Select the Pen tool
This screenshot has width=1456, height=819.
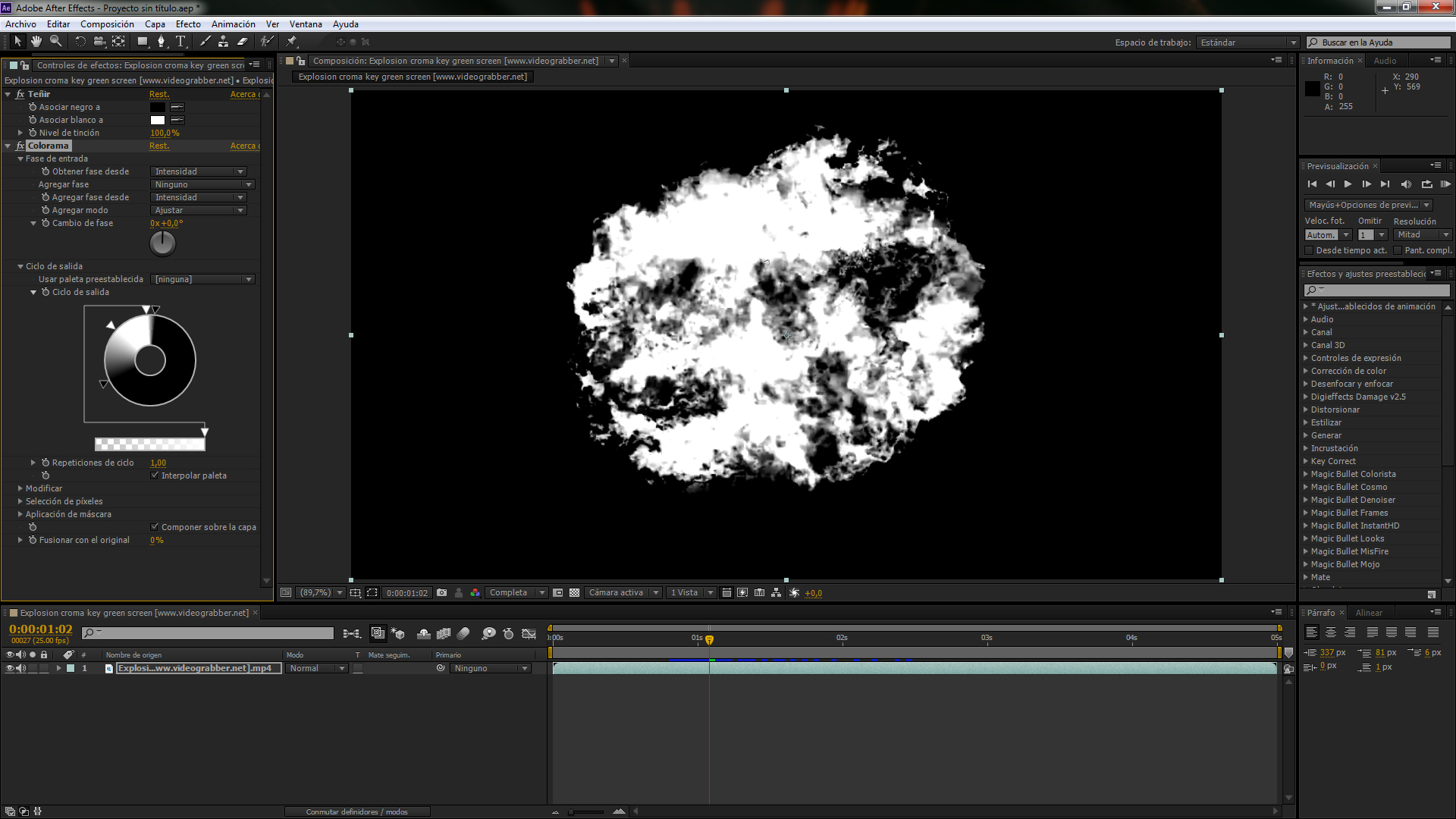pyautogui.click(x=161, y=42)
